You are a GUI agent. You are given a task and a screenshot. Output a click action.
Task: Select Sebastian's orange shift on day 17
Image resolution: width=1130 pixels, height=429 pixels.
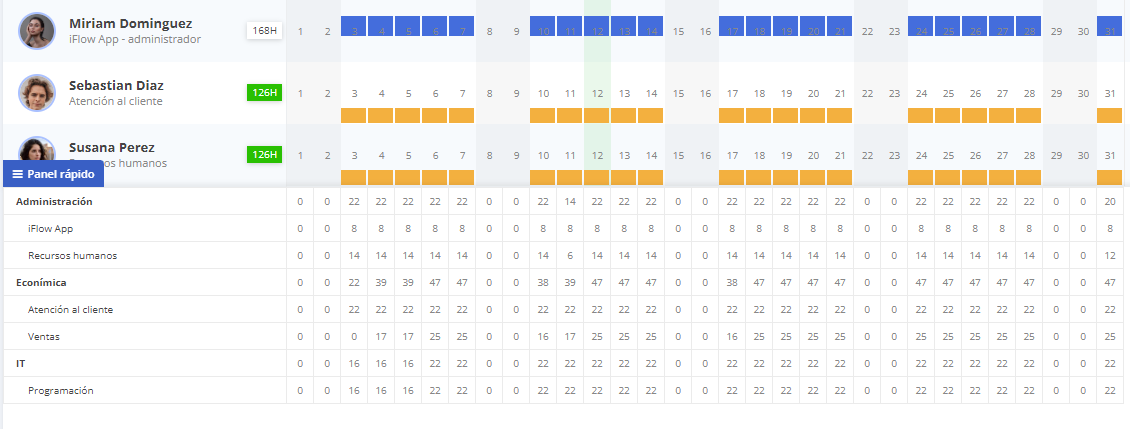731,115
